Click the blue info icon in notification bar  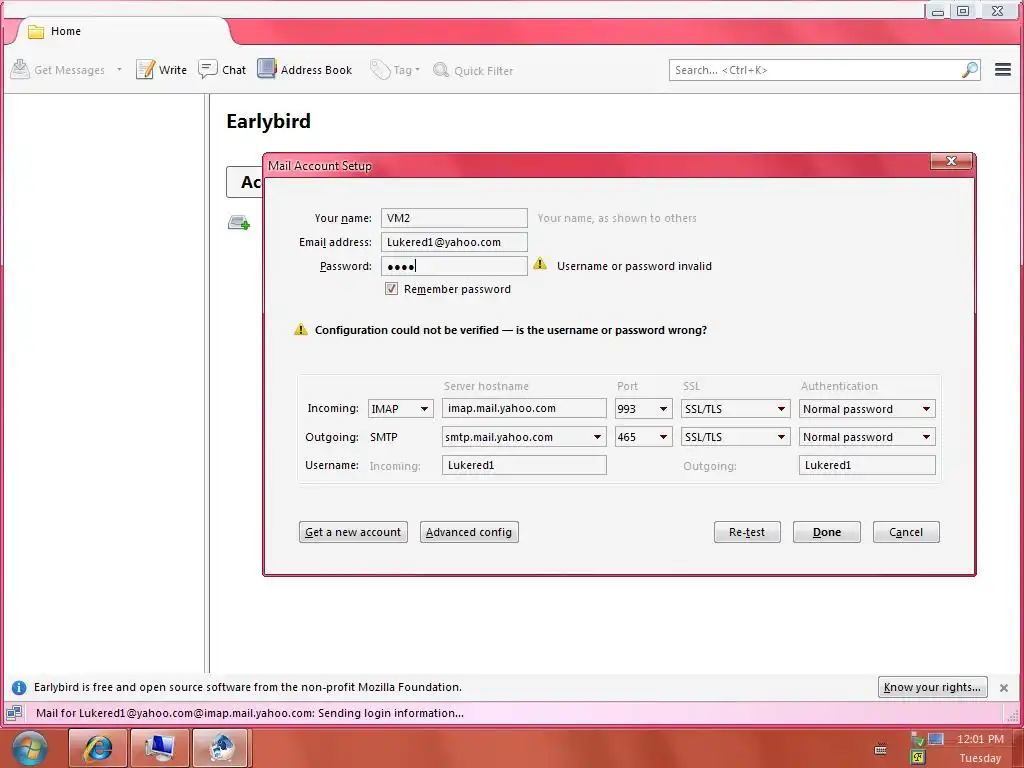click(x=19, y=687)
